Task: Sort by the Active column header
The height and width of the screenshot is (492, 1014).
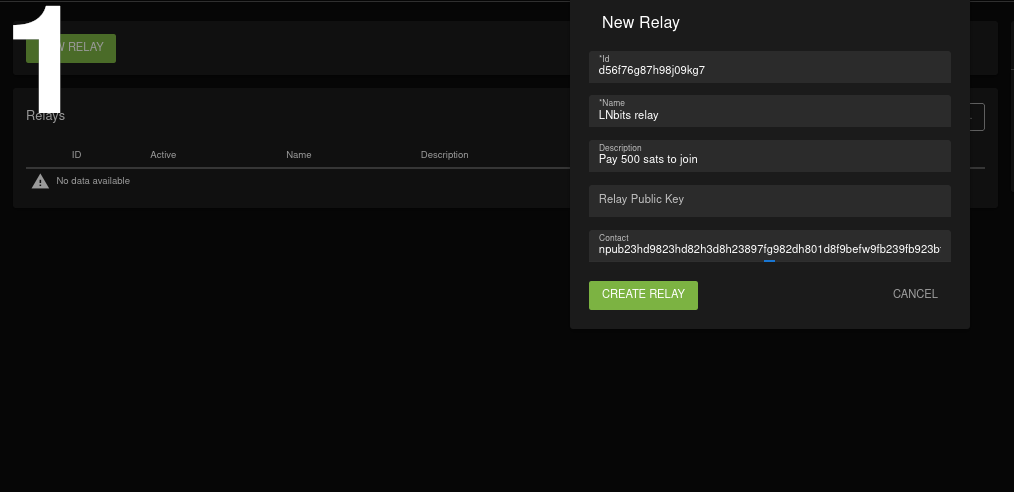Action: [x=163, y=155]
